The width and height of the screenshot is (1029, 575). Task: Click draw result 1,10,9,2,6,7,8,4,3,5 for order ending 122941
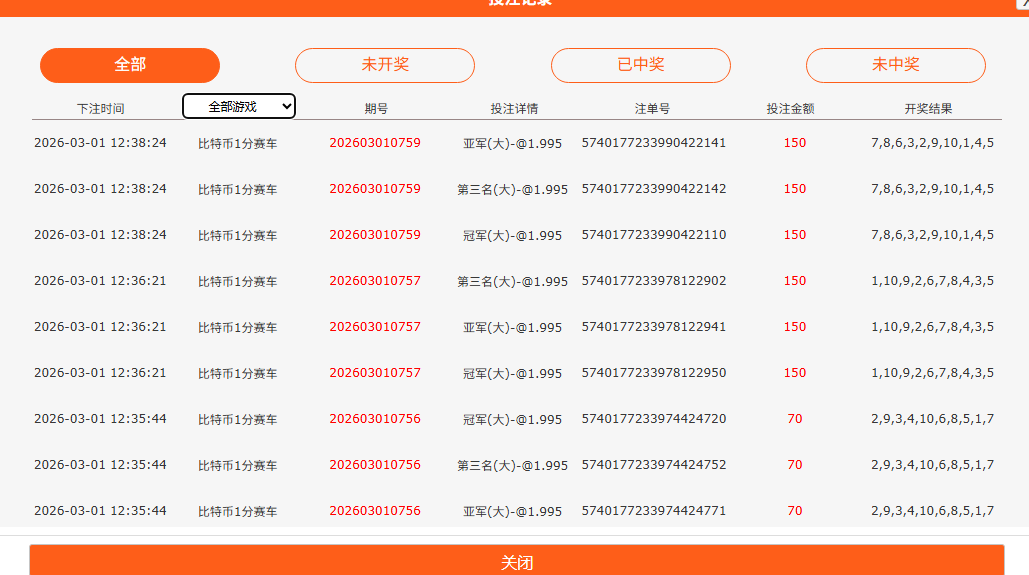(932, 327)
